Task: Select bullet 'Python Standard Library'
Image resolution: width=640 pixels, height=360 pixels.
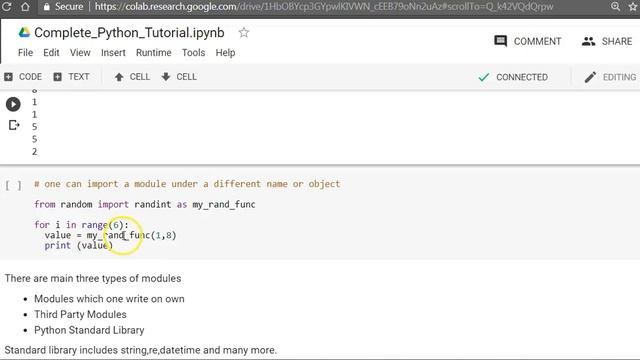Action: pos(89,330)
